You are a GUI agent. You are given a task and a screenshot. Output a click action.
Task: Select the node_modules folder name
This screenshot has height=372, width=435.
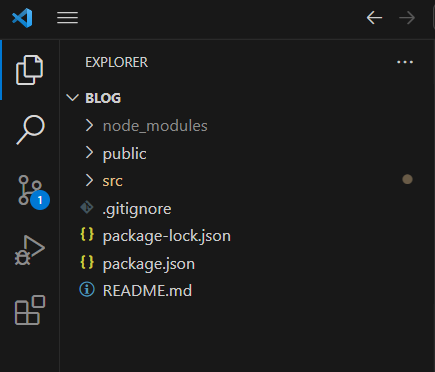[155, 126]
